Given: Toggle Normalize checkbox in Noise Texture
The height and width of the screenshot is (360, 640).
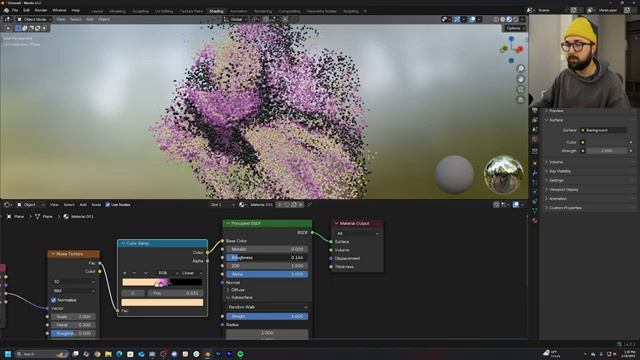Looking at the screenshot, I should point(53,300).
